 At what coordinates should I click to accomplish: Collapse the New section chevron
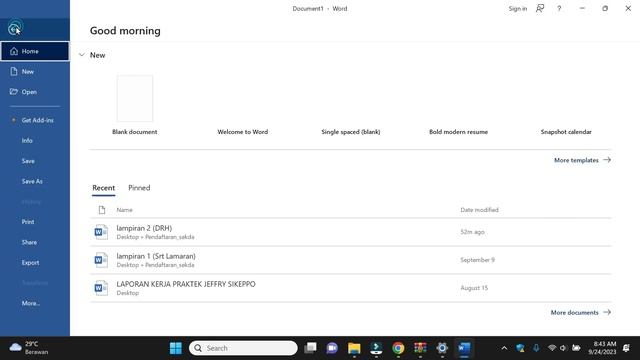click(x=82, y=55)
